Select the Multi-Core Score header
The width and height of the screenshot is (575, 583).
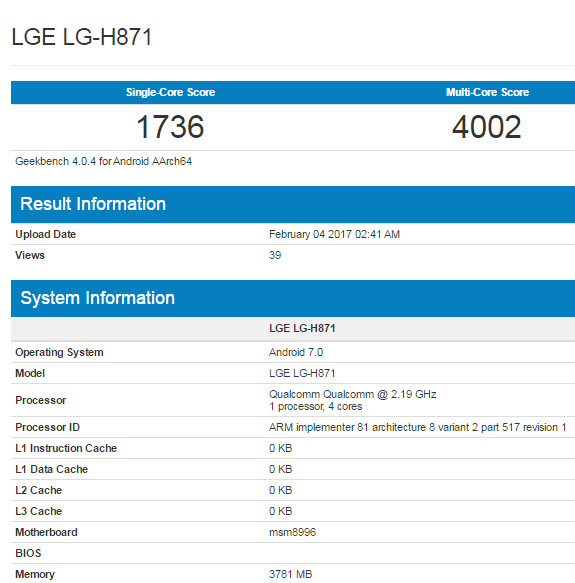click(x=487, y=92)
